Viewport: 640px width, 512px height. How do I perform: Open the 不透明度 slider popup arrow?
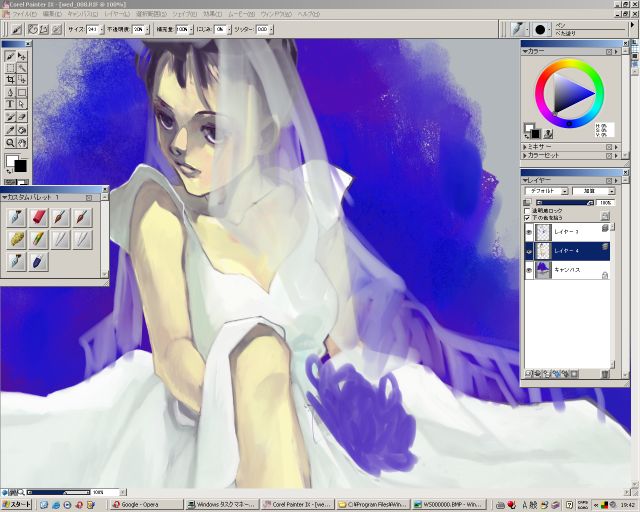147,29
